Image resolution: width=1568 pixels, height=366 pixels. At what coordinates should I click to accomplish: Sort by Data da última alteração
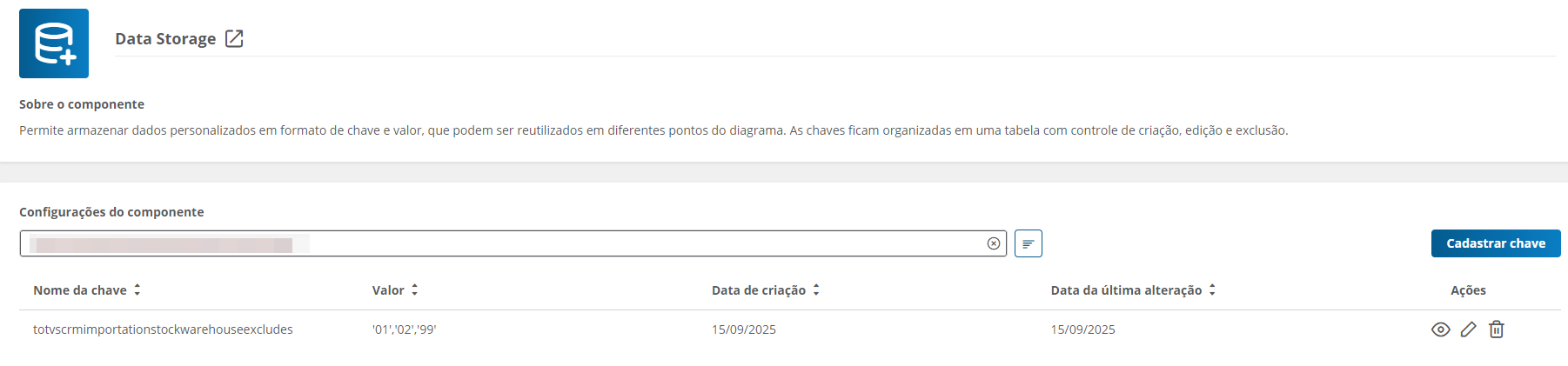coord(1211,290)
